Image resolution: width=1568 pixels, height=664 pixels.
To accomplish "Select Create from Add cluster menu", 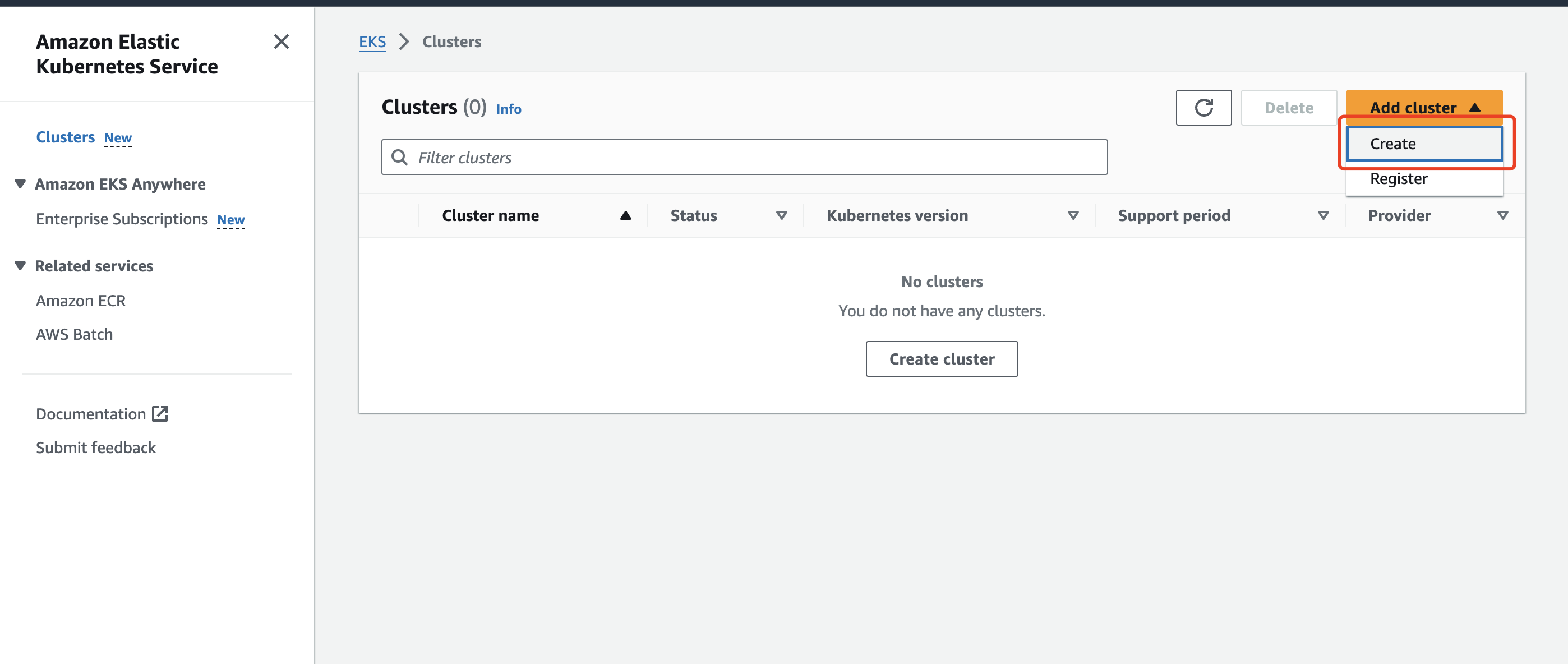I will [1424, 144].
